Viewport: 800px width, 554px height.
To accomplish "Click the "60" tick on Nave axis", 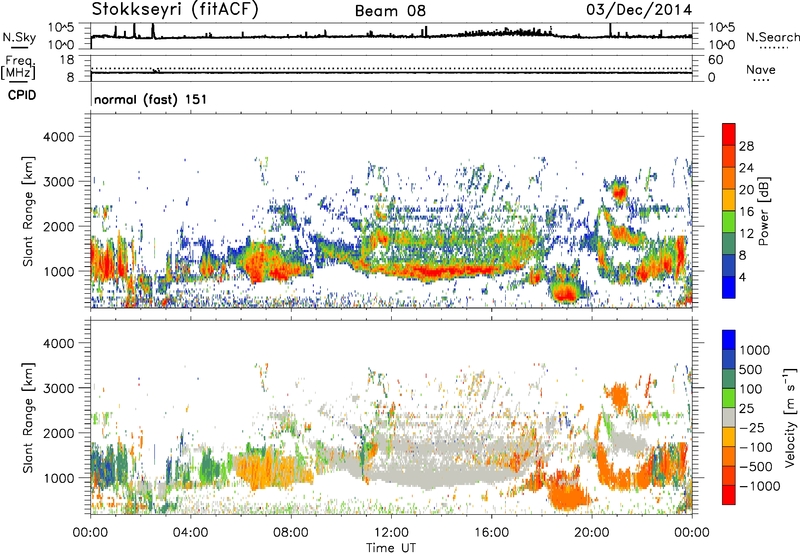I will [x=715, y=60].
